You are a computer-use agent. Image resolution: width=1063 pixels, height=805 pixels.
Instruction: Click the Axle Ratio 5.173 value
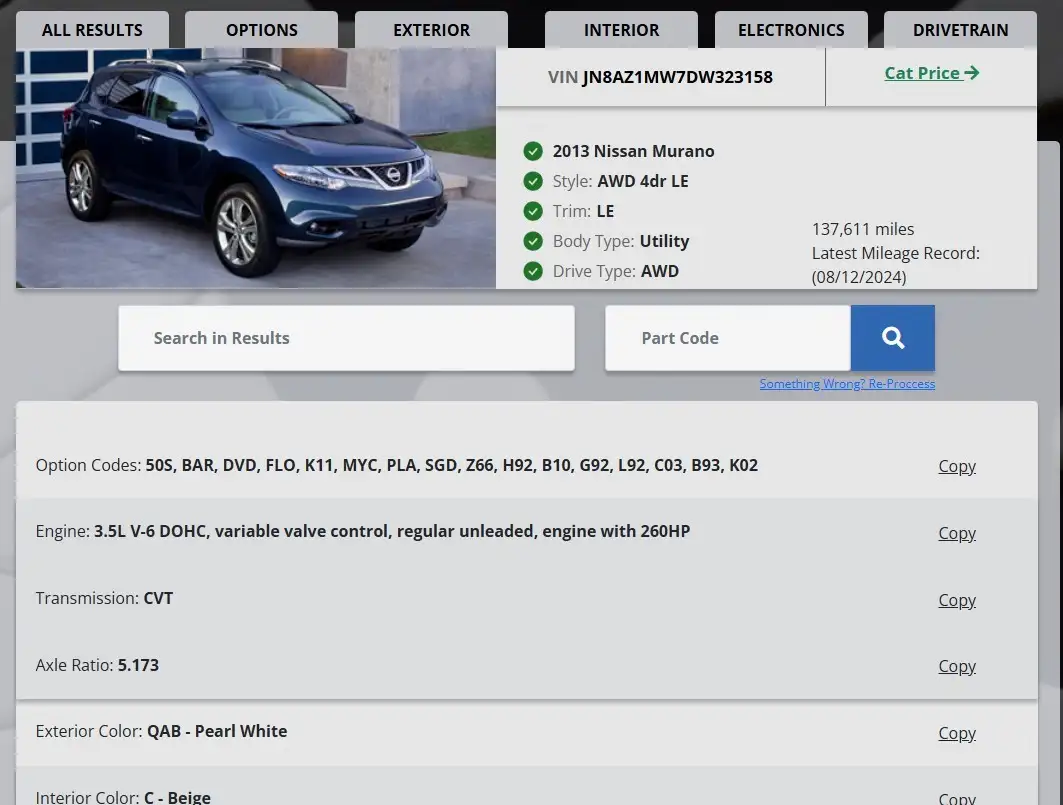pyautogui.click(x=138, y=665)
